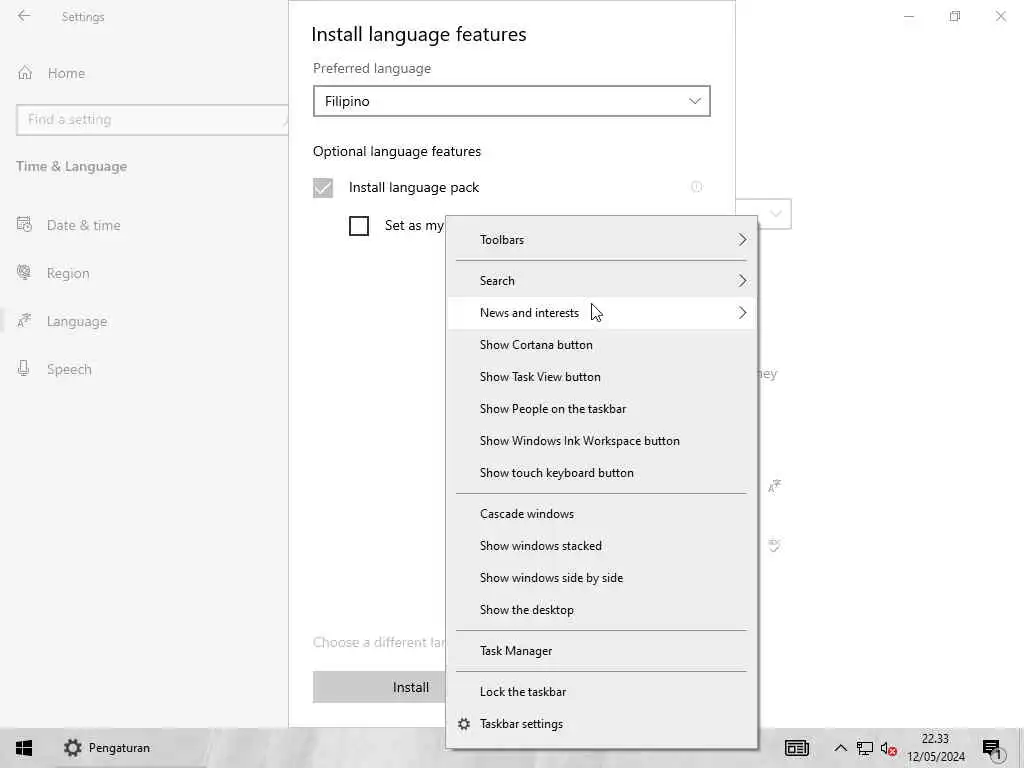The image size is (1024, 768).
Task: Open the Home icon in sidebar
Action: tap(25, 73)
